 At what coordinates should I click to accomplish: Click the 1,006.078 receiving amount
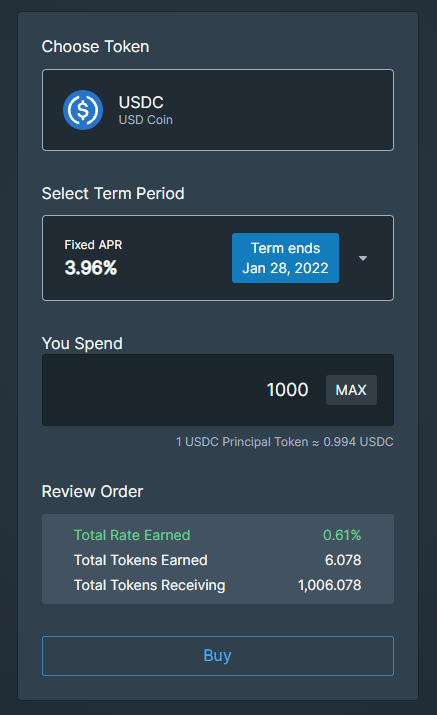pyautogui.click(x=329, y=585)
